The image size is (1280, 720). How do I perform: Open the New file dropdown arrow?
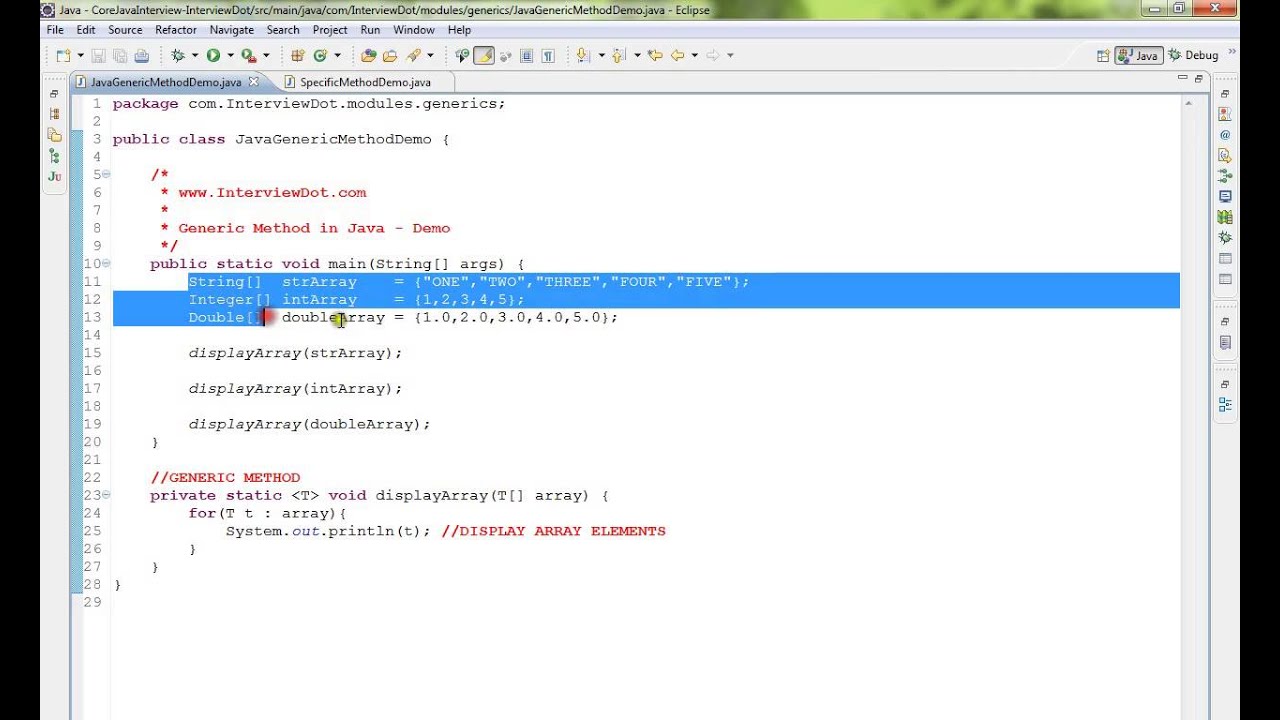click(x=80, y=56)
